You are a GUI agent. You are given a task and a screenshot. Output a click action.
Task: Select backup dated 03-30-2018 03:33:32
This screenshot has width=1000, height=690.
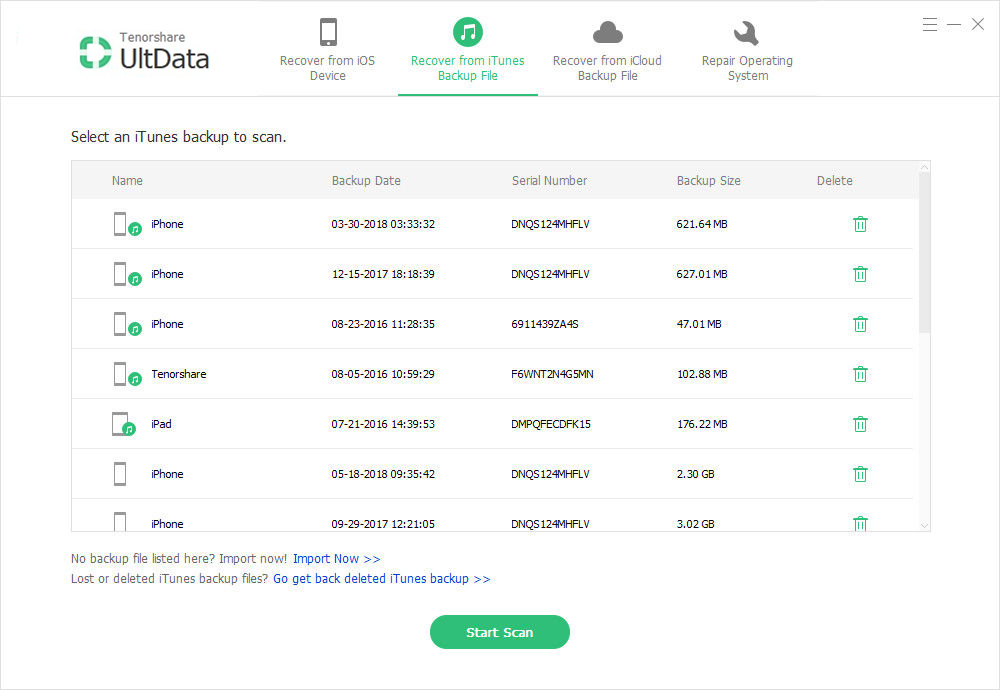pyautogui.click(x=383, y=224)
